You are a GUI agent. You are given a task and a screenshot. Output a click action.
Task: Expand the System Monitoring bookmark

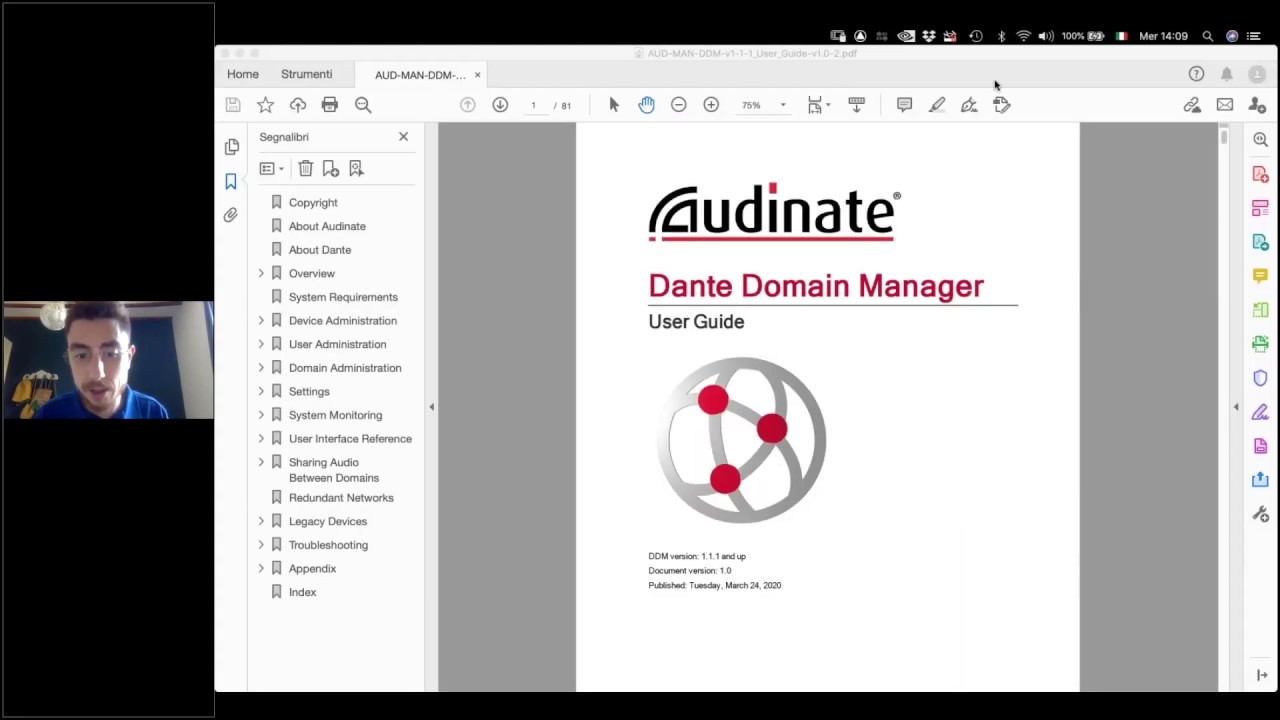261,415
